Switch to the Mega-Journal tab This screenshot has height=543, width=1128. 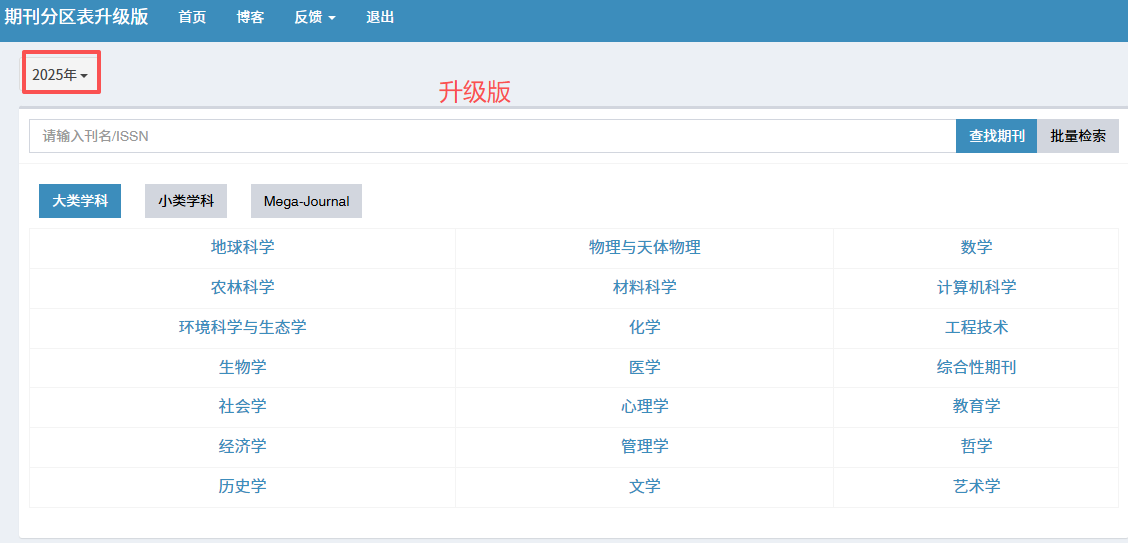click(x=306, y=201)
